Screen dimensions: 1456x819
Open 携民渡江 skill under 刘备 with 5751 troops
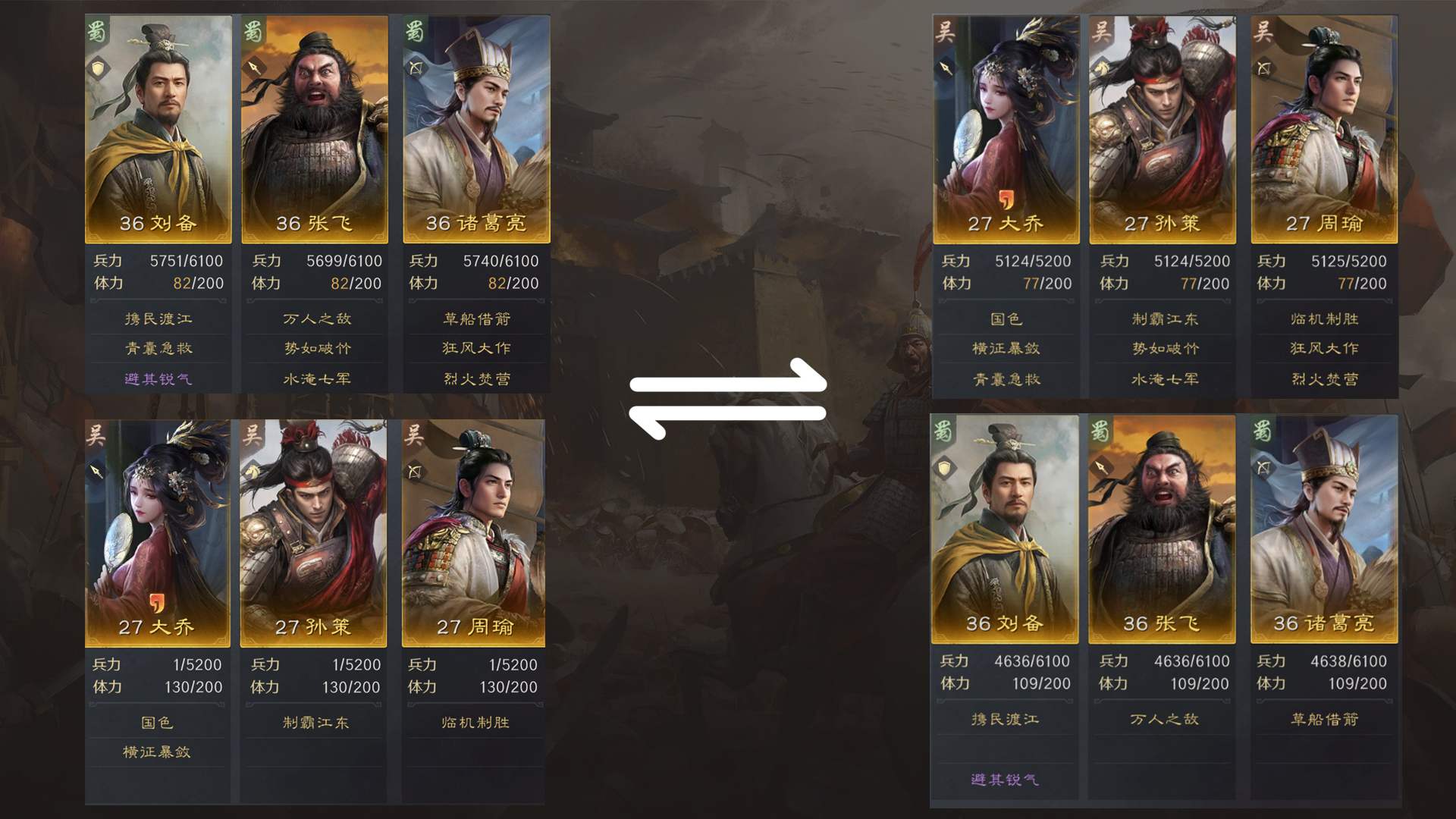coord(158,319)
